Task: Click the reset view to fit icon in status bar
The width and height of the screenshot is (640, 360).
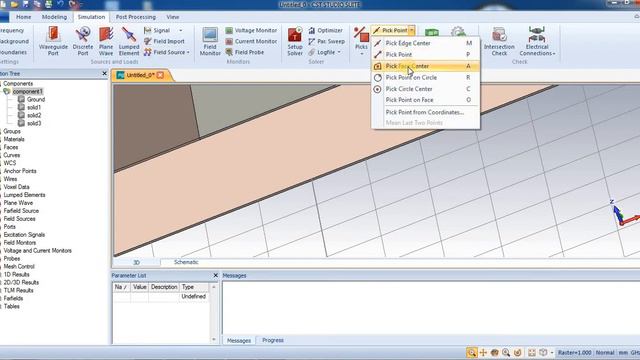Action: (531, 353)
